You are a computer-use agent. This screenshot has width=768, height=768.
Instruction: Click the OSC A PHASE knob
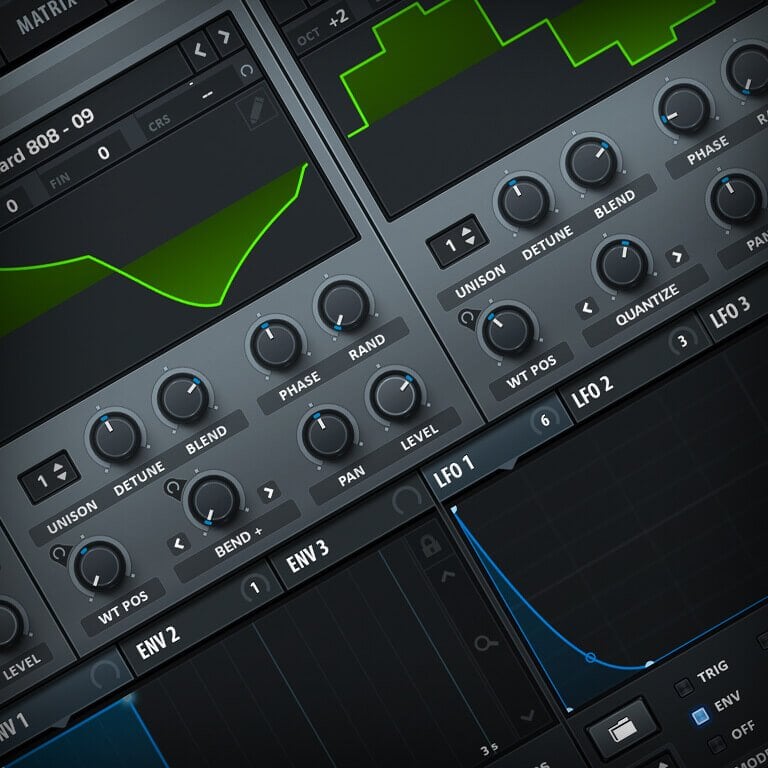click(276, 344)
